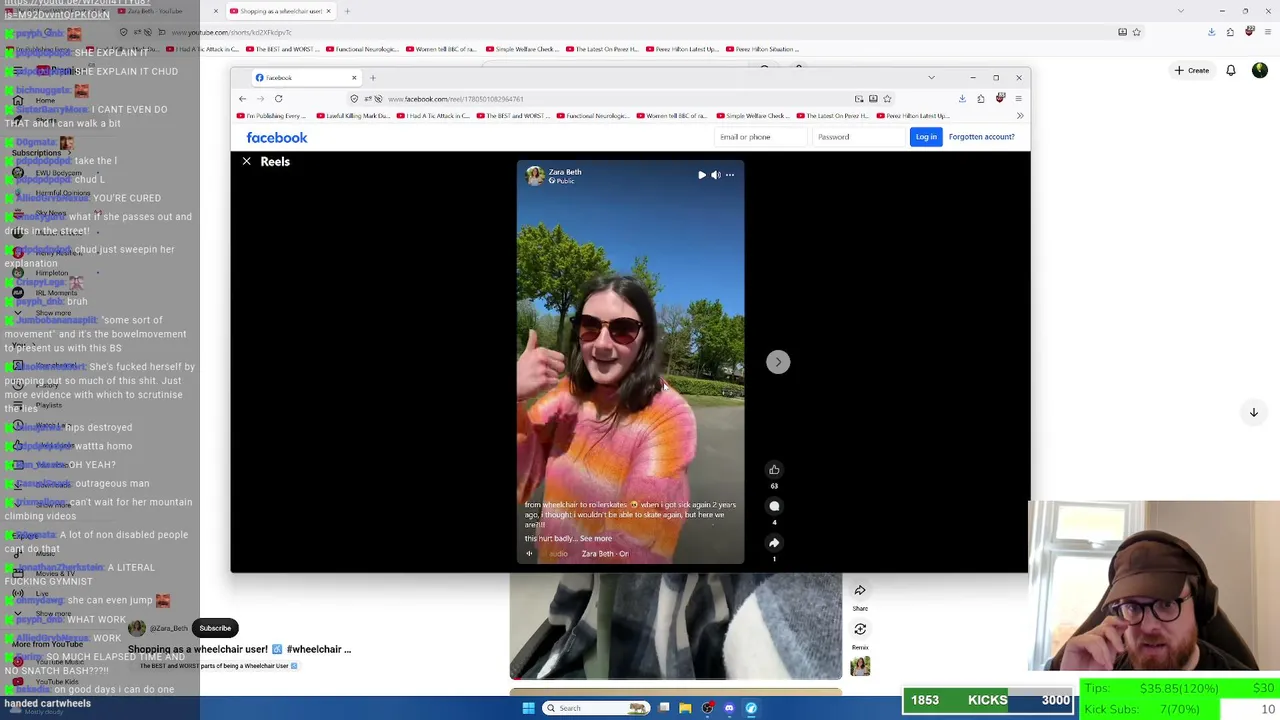
Task: Subscribe to the Zara_Beth channel
Action: pos(215,628)
